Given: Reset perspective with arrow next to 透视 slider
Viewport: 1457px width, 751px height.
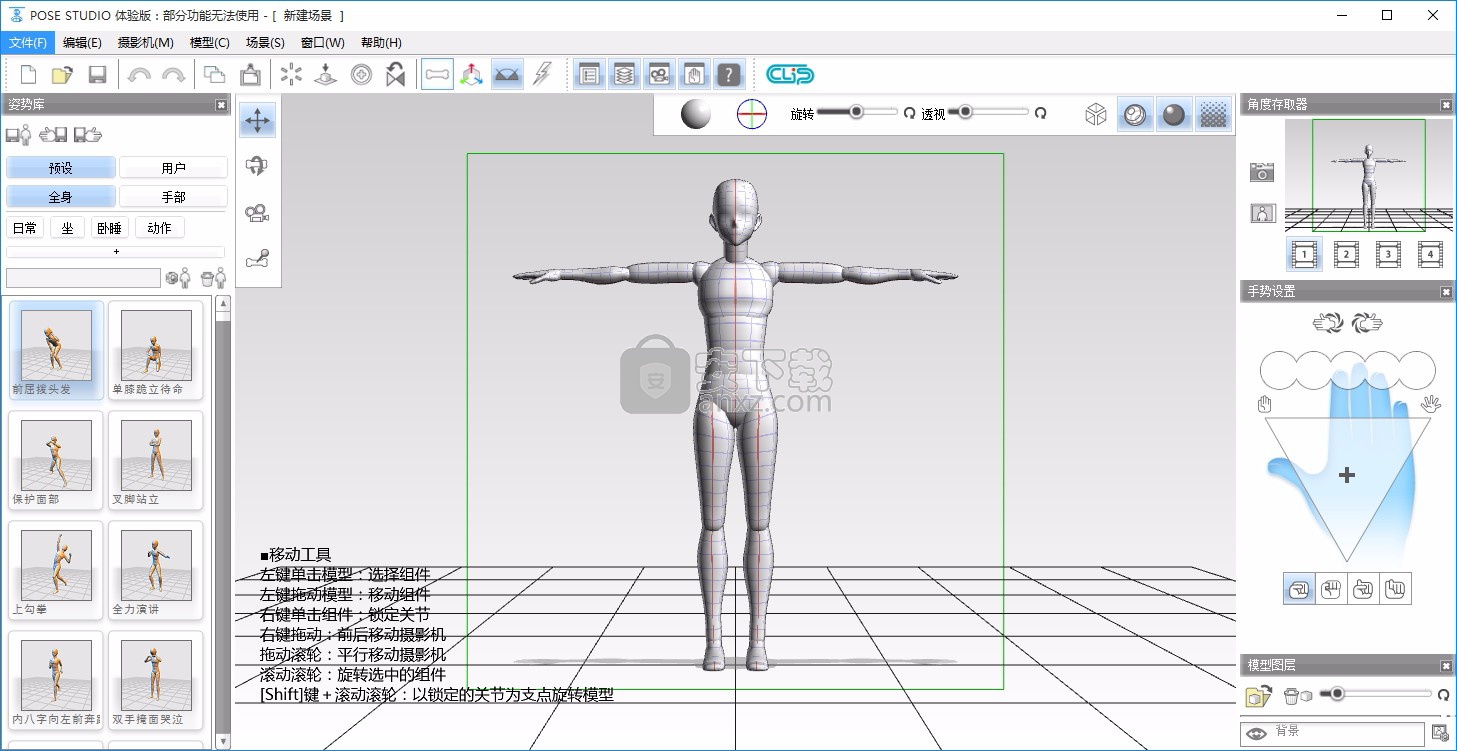Looking at the screenshot, I should click(1040, 114).
